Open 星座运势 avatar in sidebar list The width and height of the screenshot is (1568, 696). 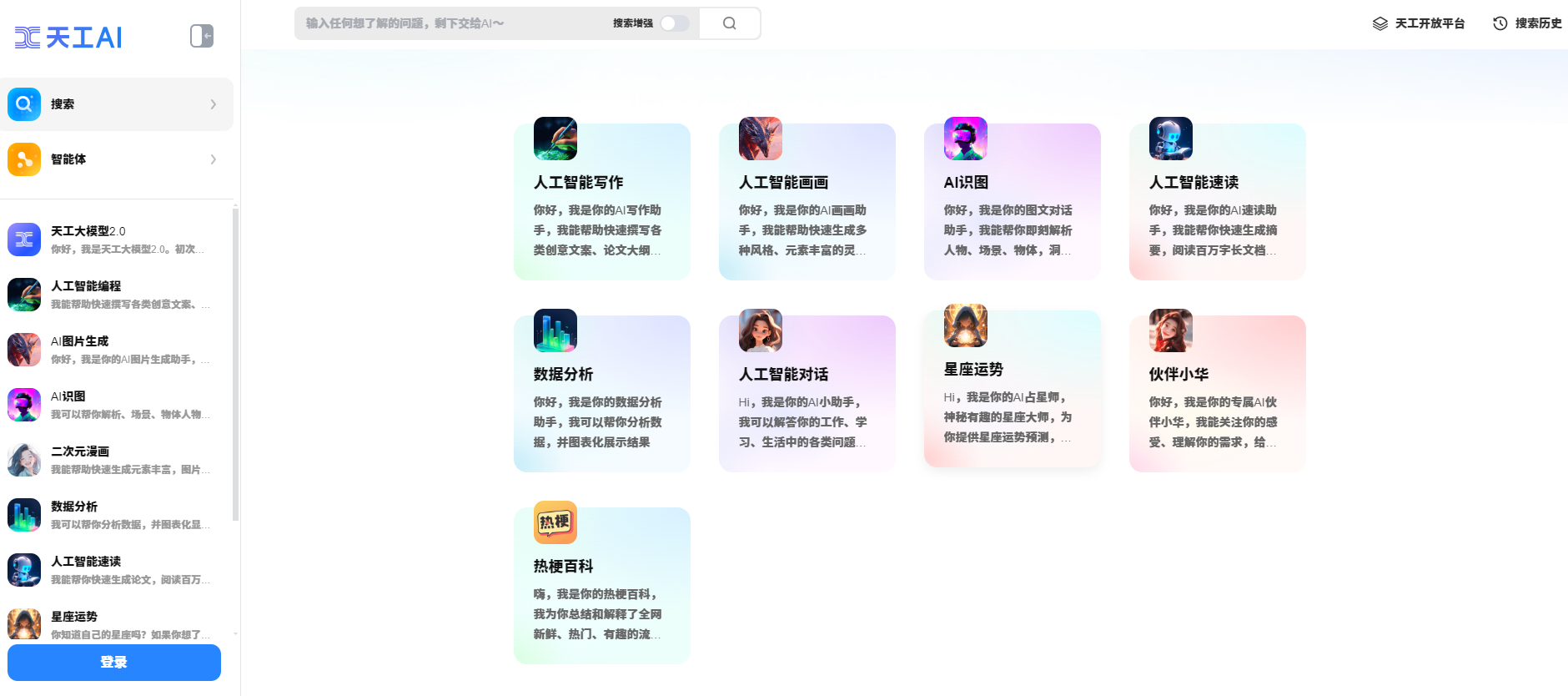click(24, 624)
